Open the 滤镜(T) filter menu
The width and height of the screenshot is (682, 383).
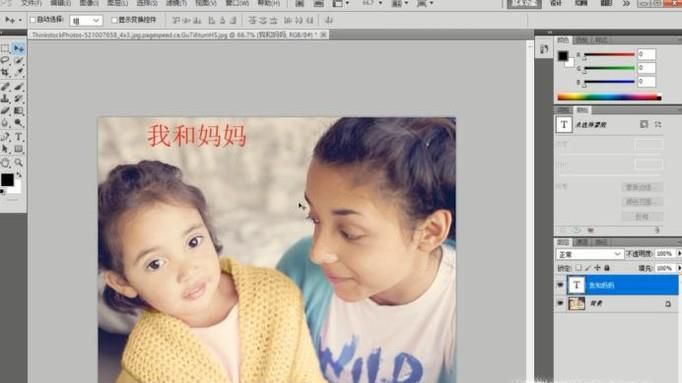tap(176, 3)
